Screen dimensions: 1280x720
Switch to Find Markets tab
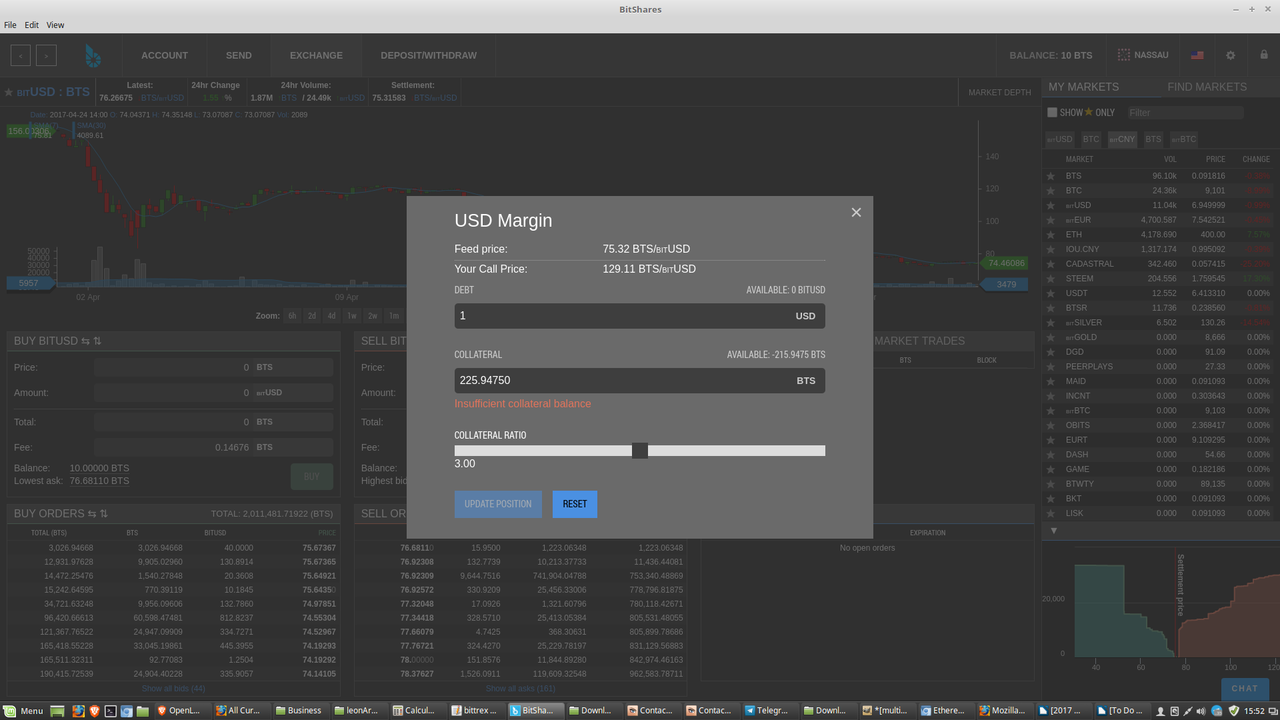pyautogui.click(x=1207, y=87)
